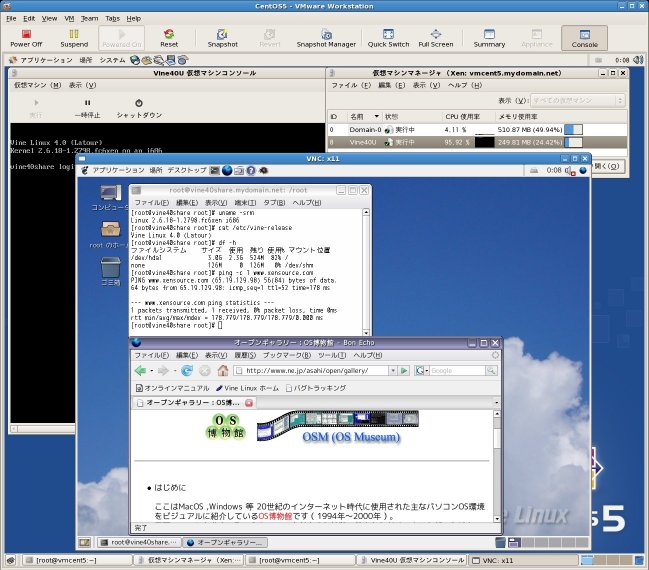This screenshot has height=570, width=649.
Task: Expand the URL bar history dropdown
Action: pos(392,370)
